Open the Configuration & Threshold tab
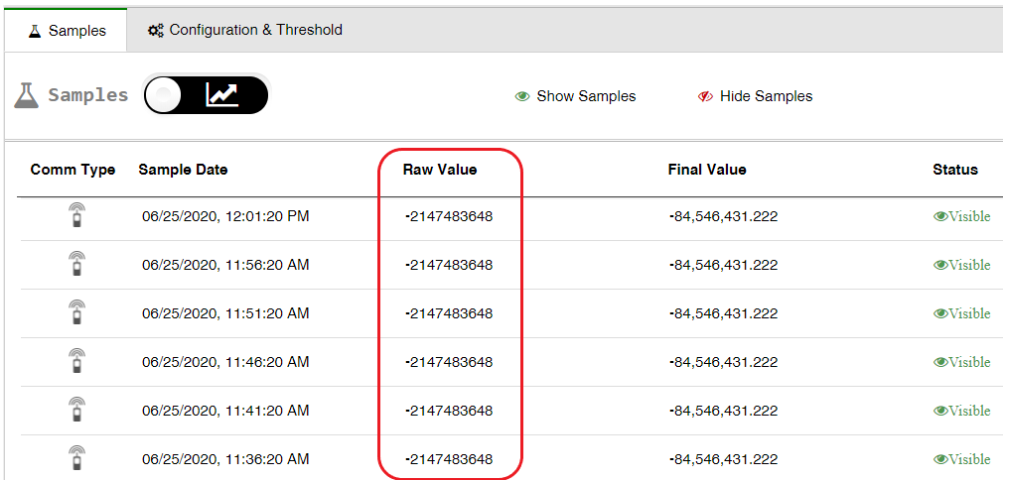Viewport: 1010px width, 480px height. tap(245, 30)
